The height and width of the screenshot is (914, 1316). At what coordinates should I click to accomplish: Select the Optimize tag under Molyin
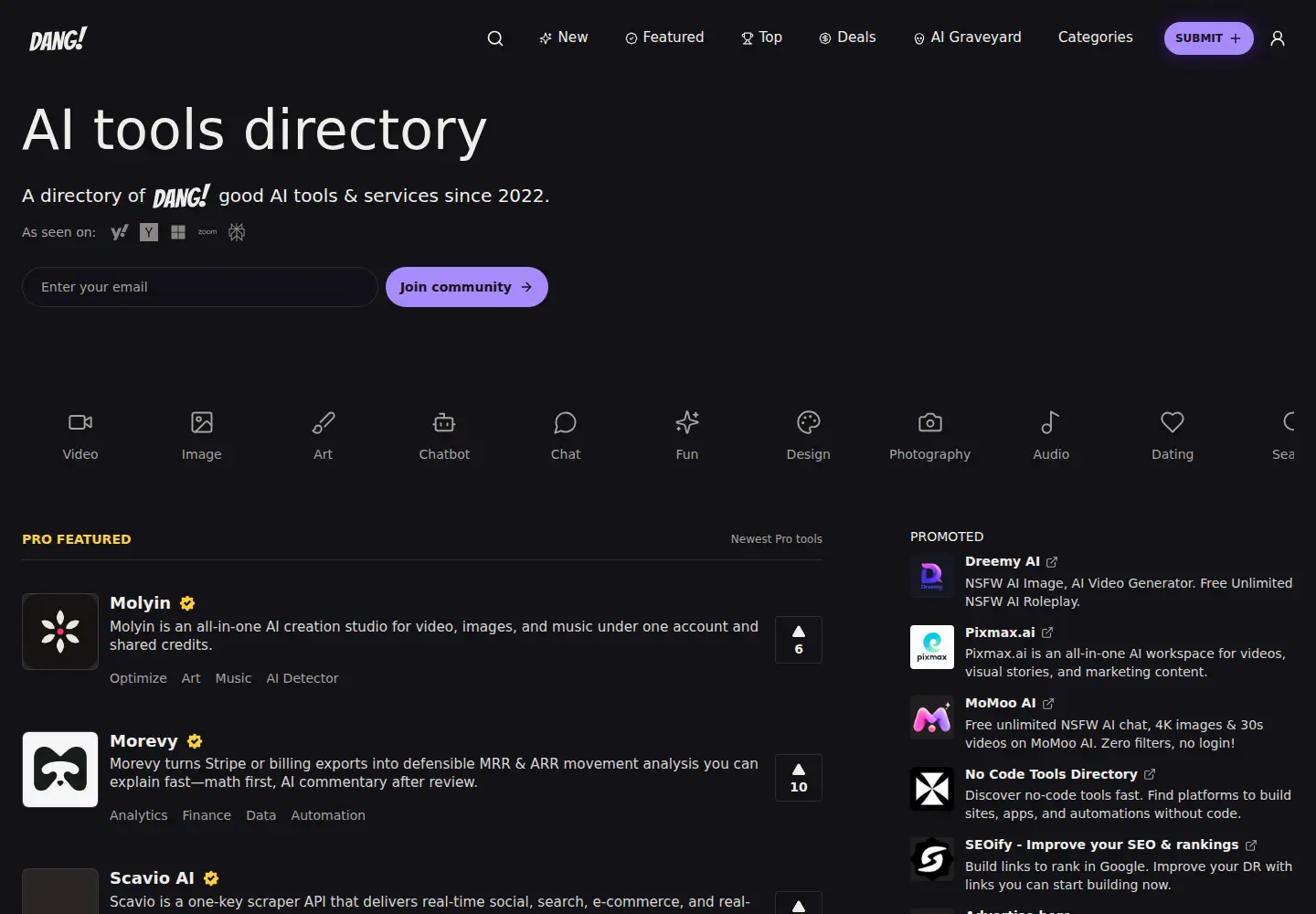(x=138, y=678)
